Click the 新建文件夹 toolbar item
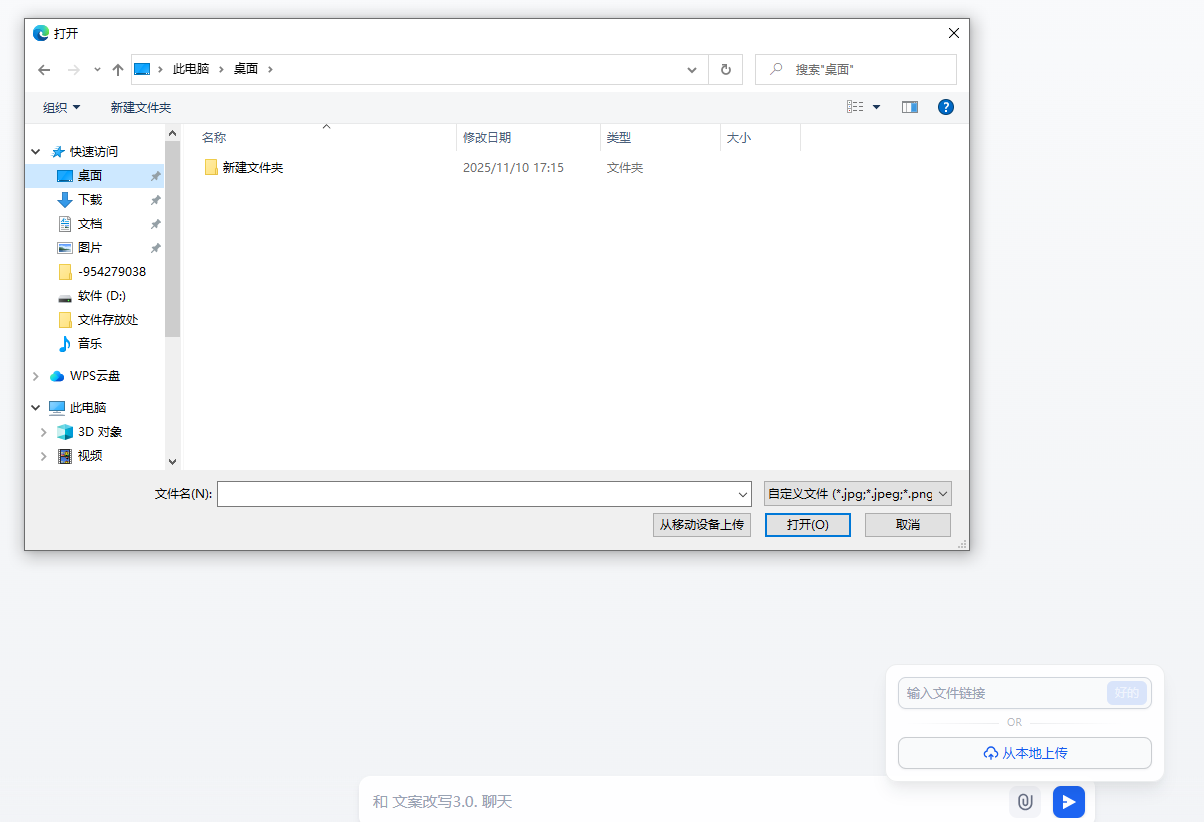 [x=141, y=107]
